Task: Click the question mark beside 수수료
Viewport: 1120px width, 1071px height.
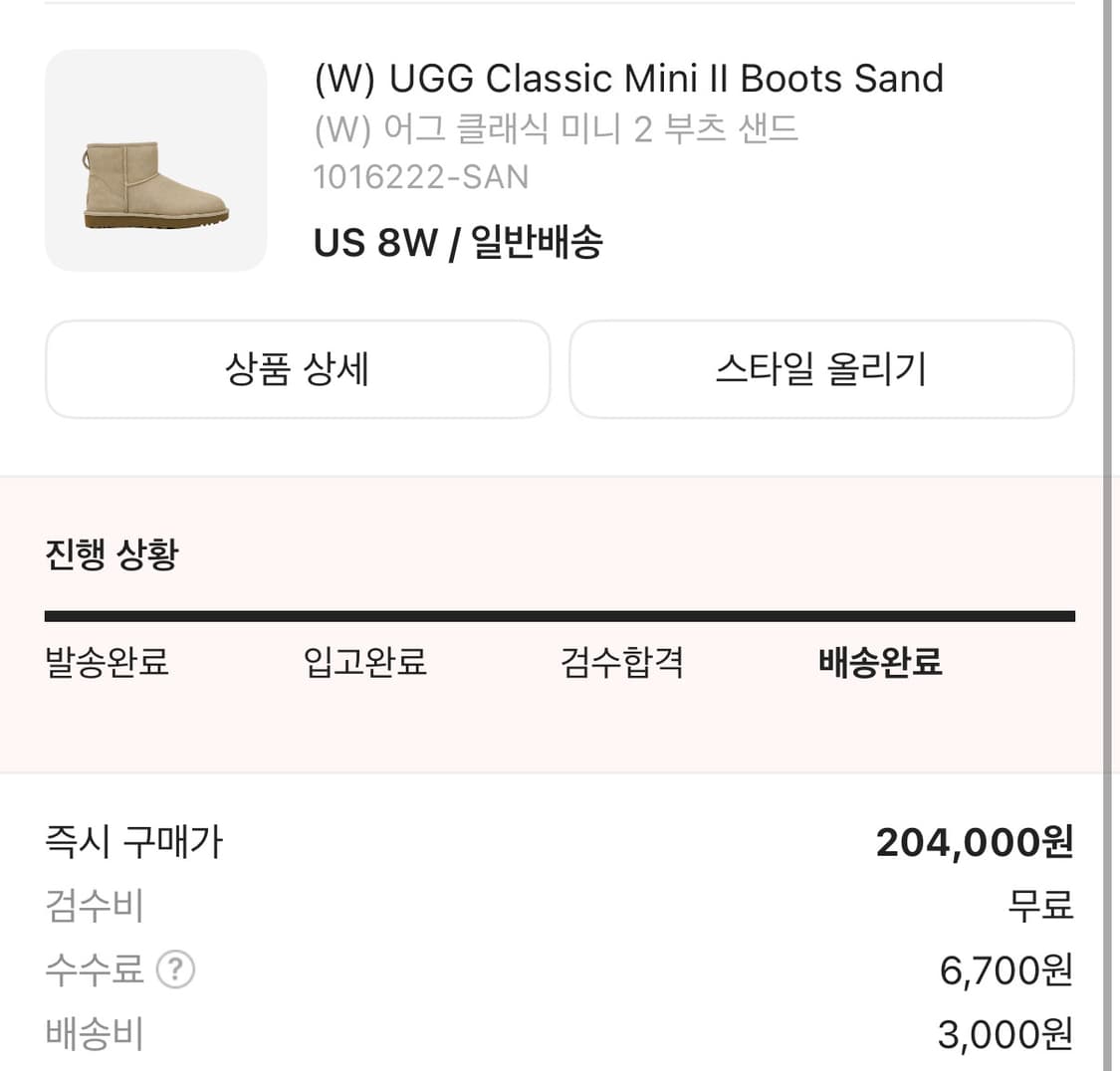Action: (x=175, y=969)
